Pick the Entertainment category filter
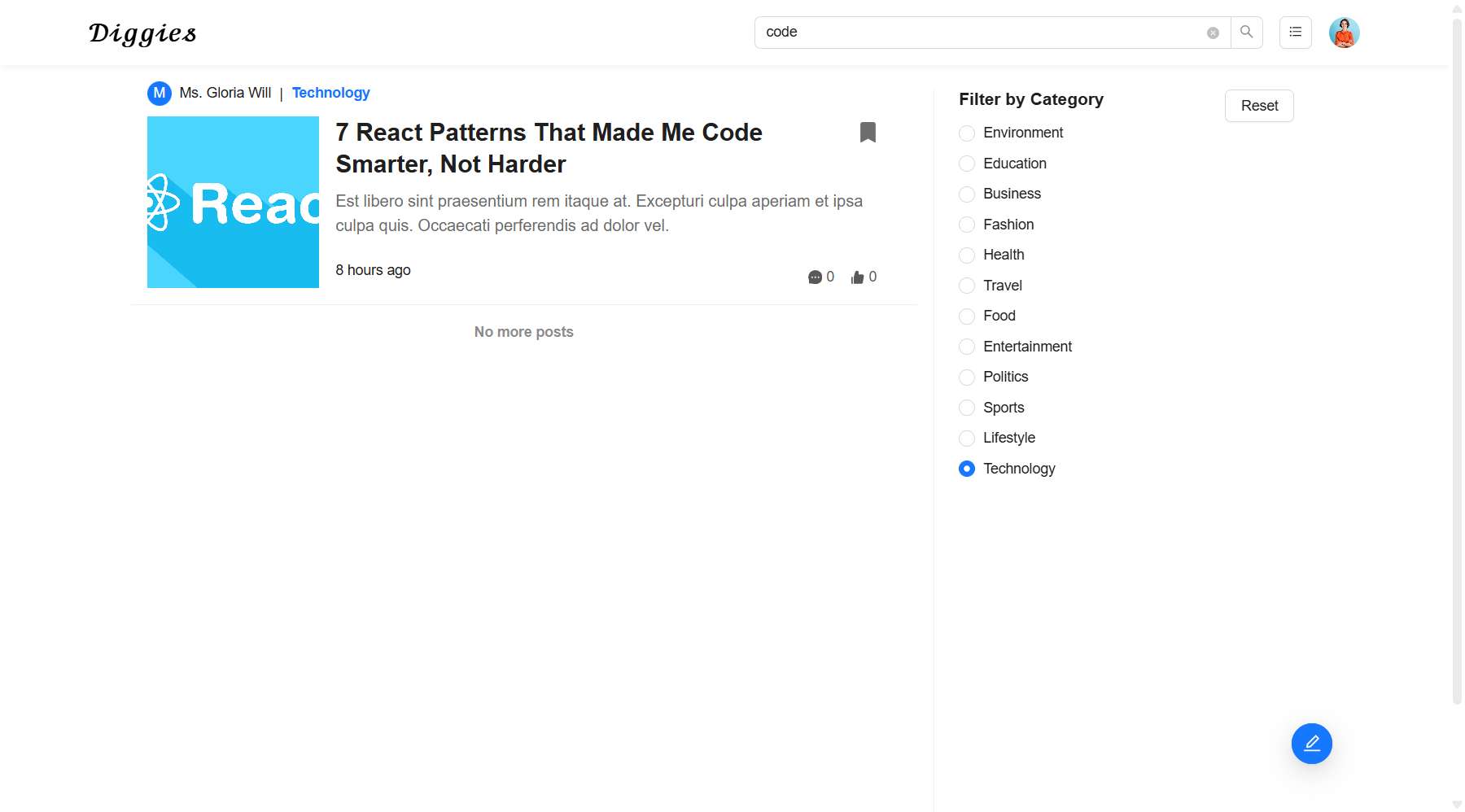The height and width of the screenshot is (812, 1465). point(967,347)
